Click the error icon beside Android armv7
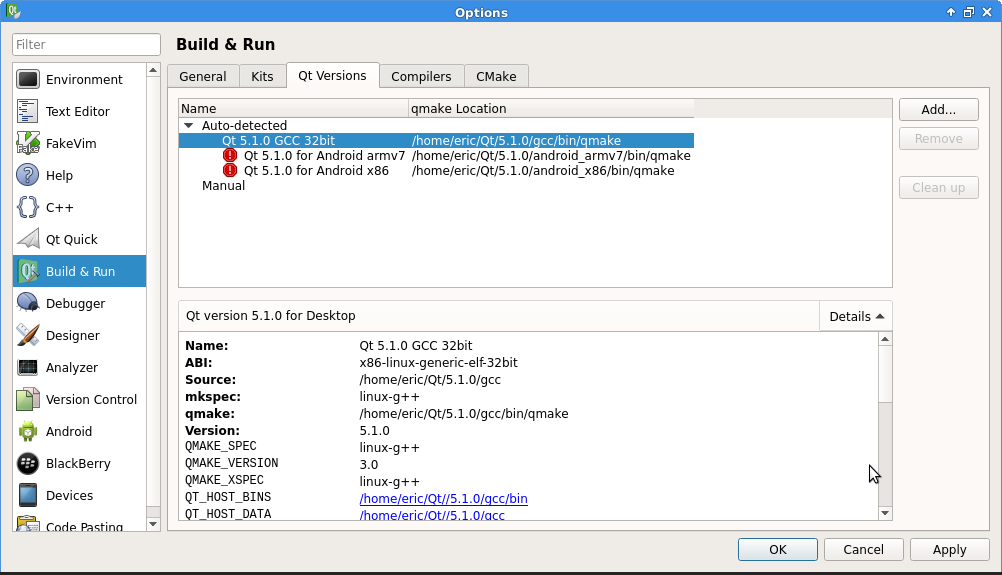Image resolution: width=1002 pixels, height=575 pixels. point(230,155)
